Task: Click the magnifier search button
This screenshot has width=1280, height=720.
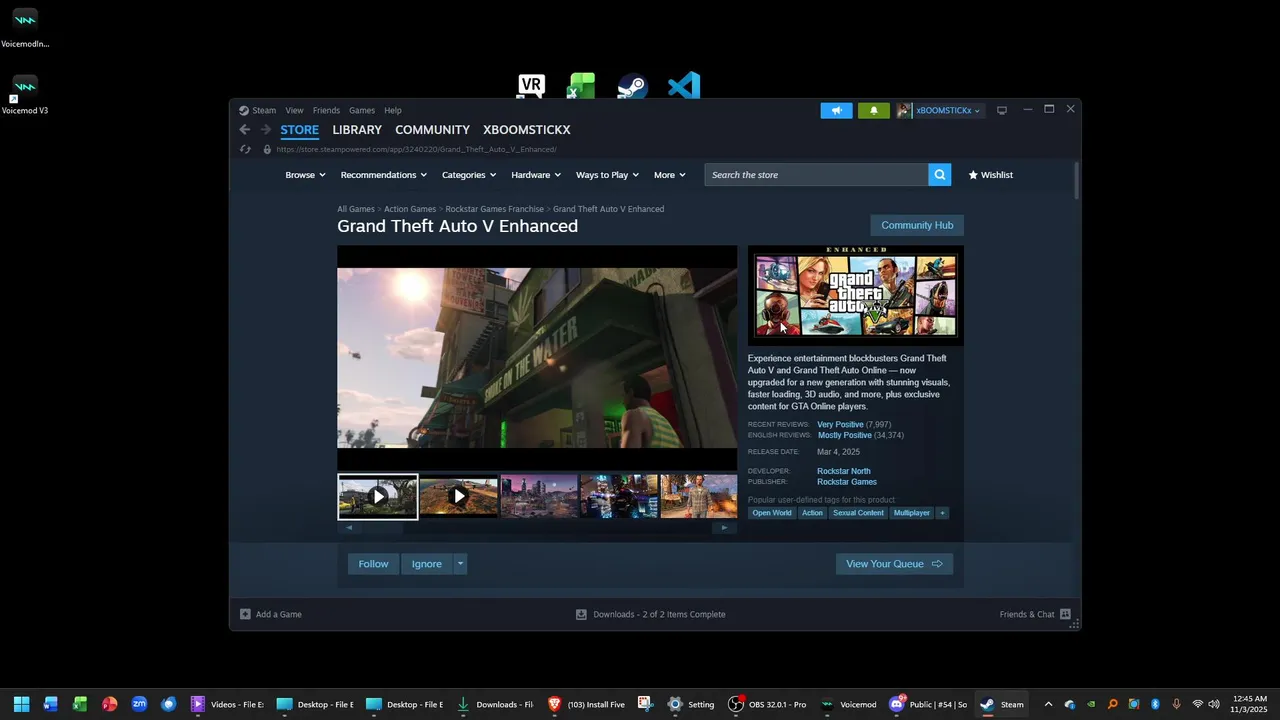Action: pyautogui.click(x=940, y=175)
